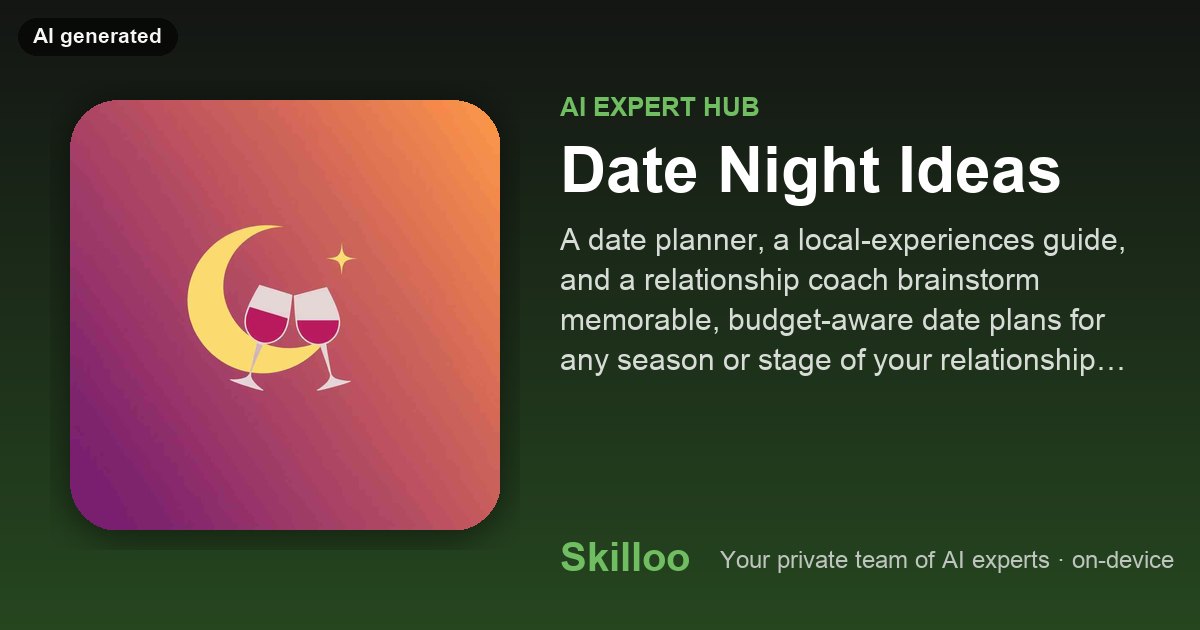Select the AI generated badge

tap(97, 36)
